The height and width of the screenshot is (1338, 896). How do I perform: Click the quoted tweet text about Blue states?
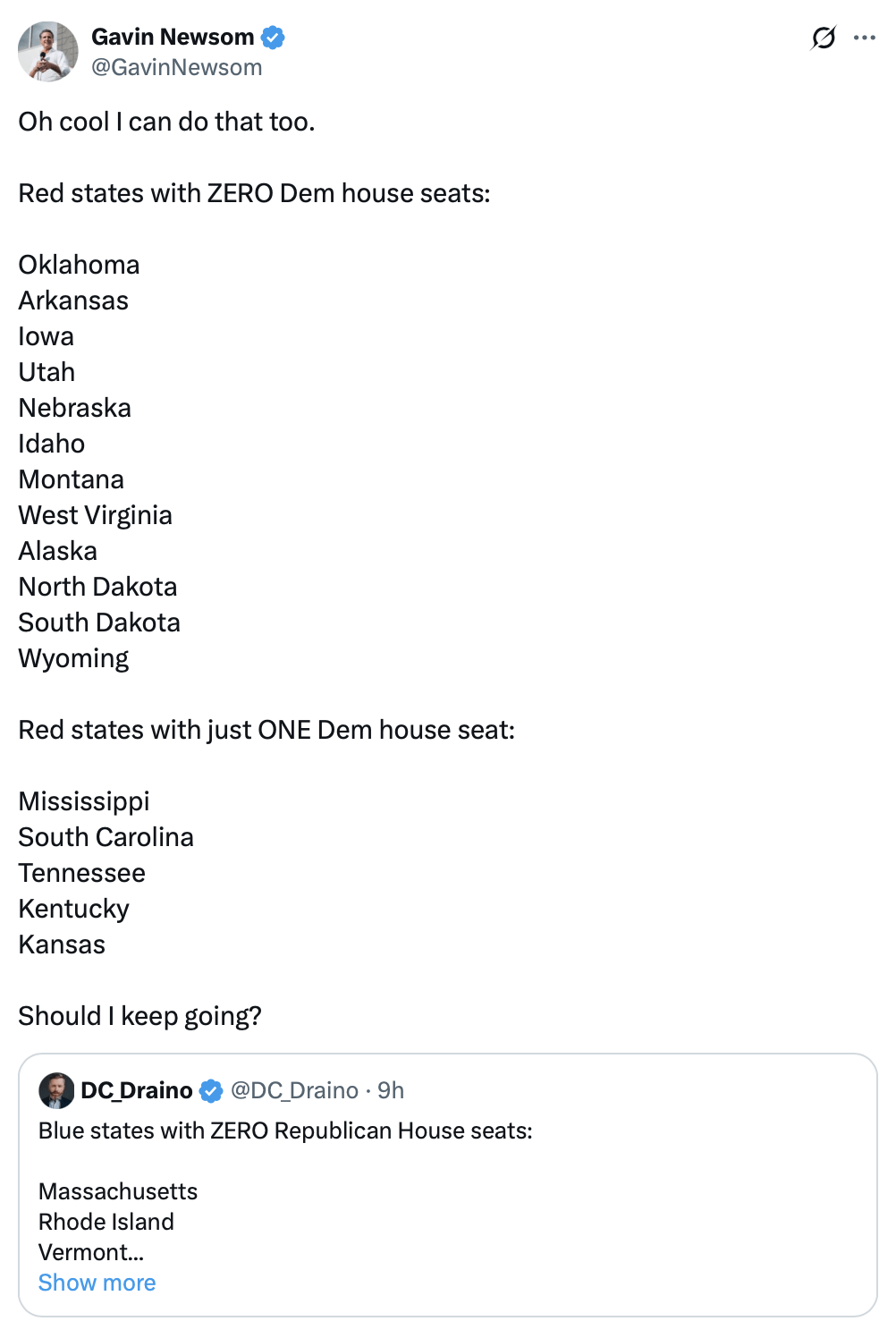click(x=285, y=1131)
